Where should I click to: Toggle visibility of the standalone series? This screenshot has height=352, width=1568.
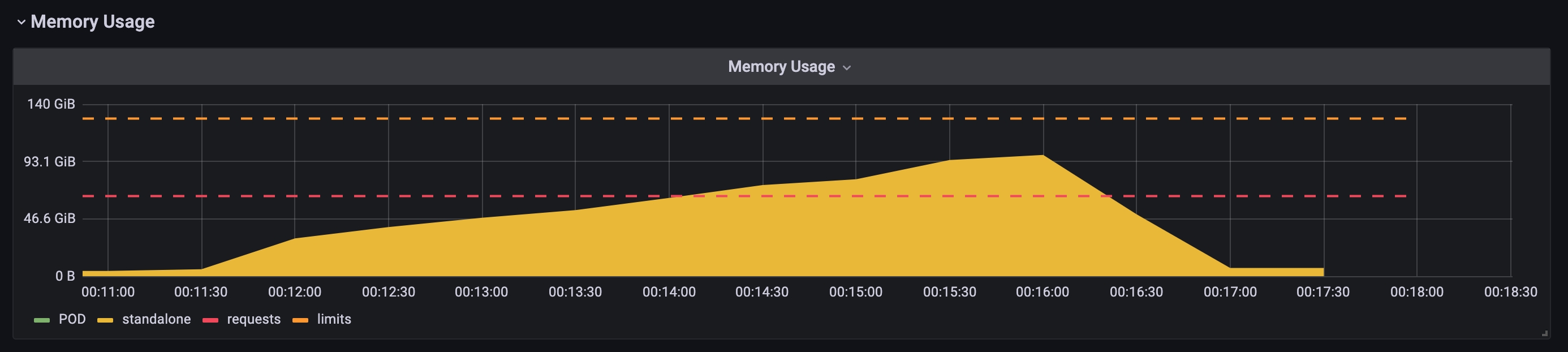coord(157,319)
